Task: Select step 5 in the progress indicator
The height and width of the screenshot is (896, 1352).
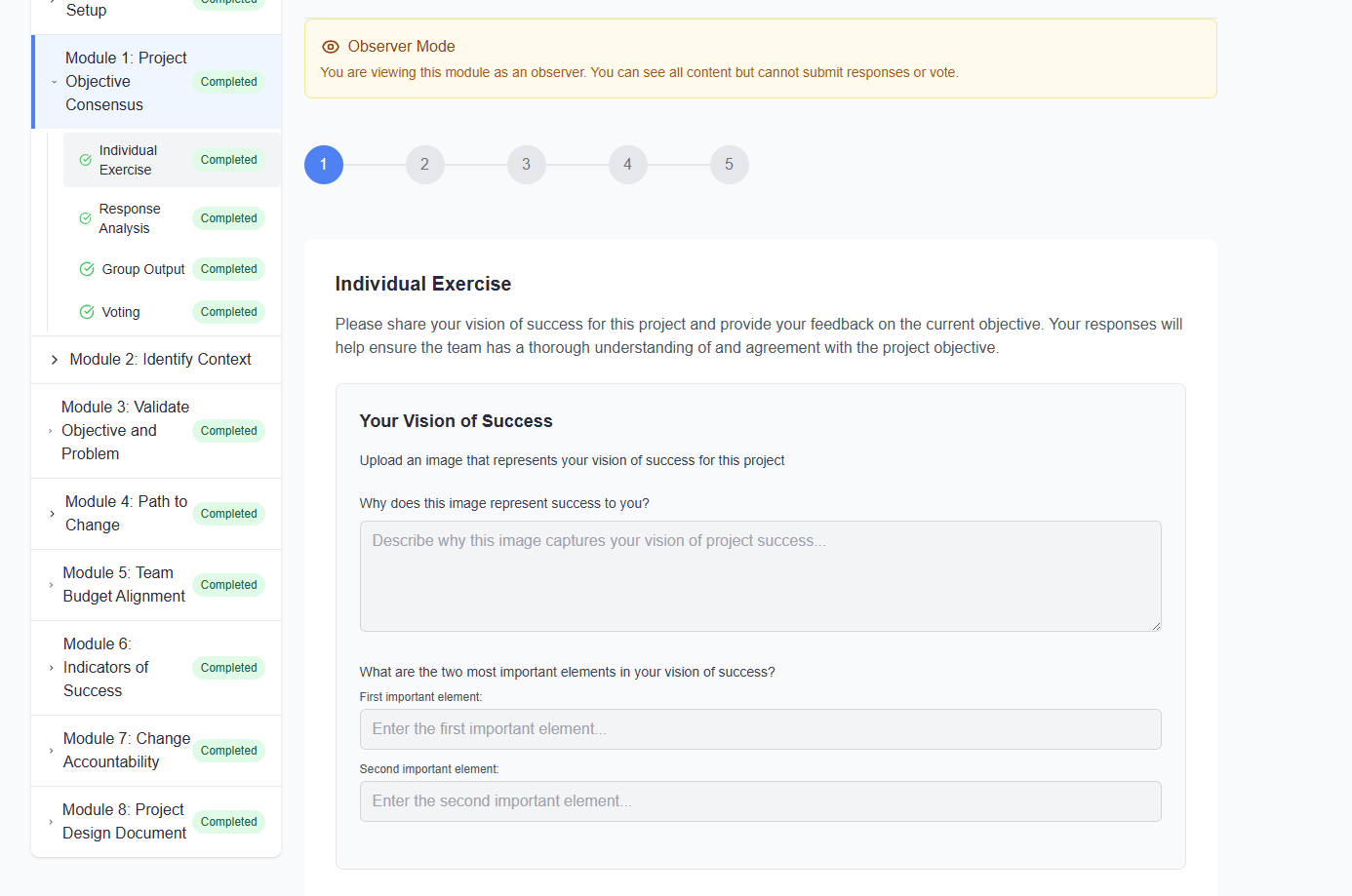Action: point(729,164)
